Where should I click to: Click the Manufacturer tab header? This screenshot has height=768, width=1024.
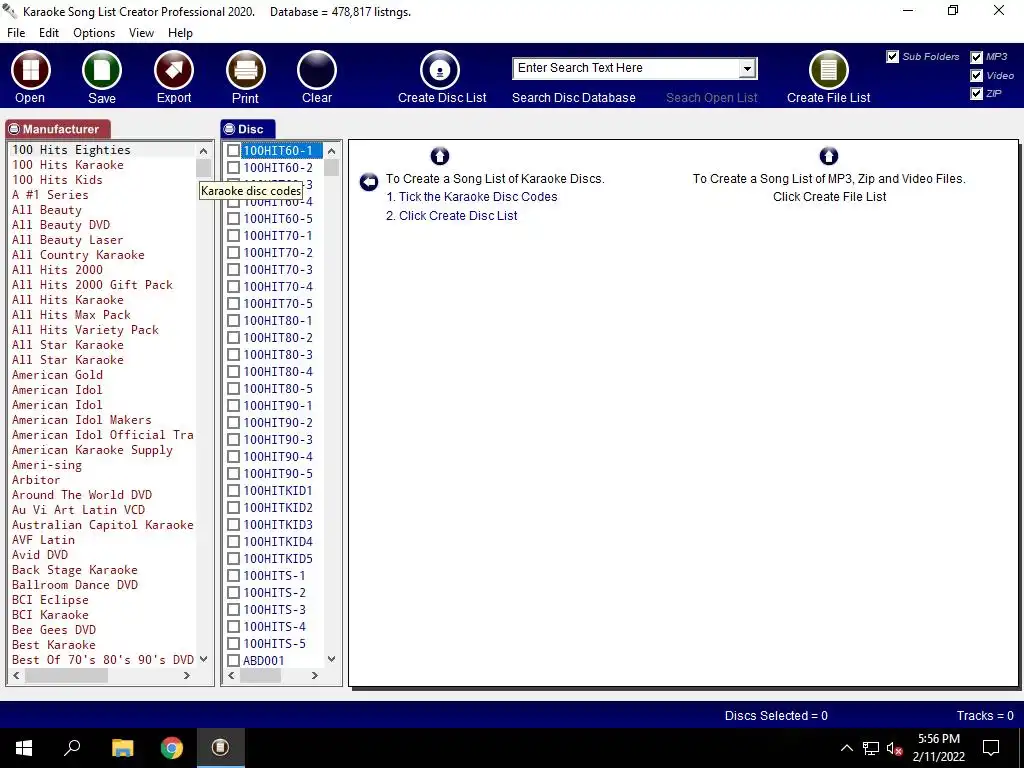click(x=57, y=129)
